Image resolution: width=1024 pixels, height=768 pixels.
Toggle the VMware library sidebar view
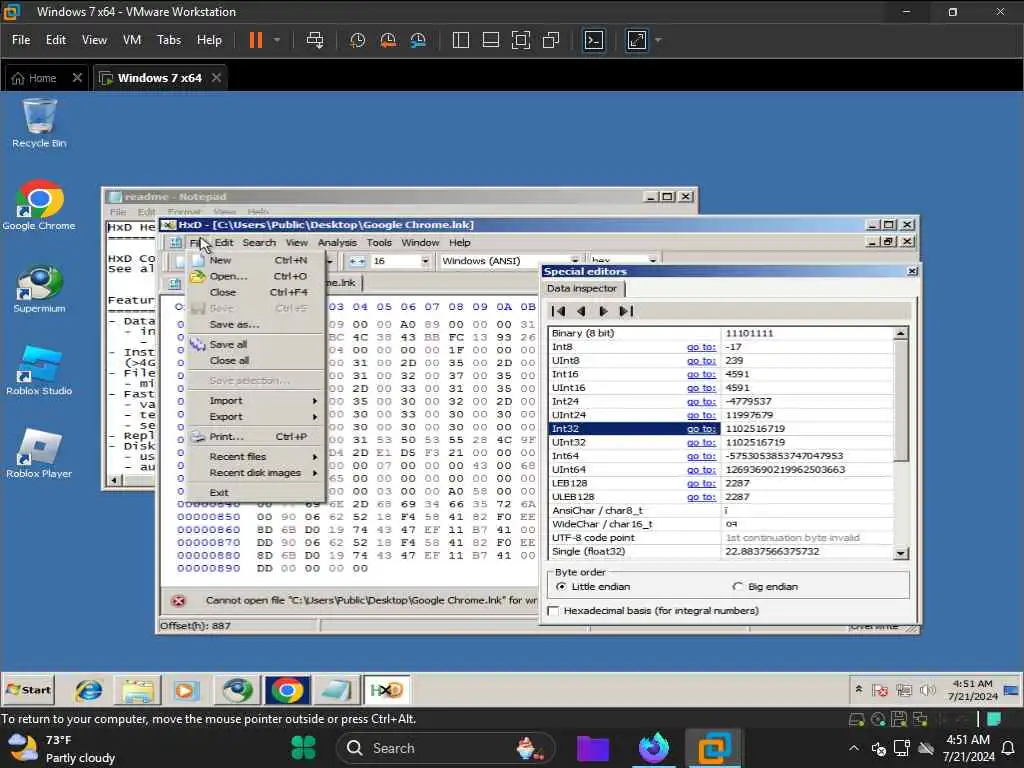pyautogui.click(x=460, y=40)
